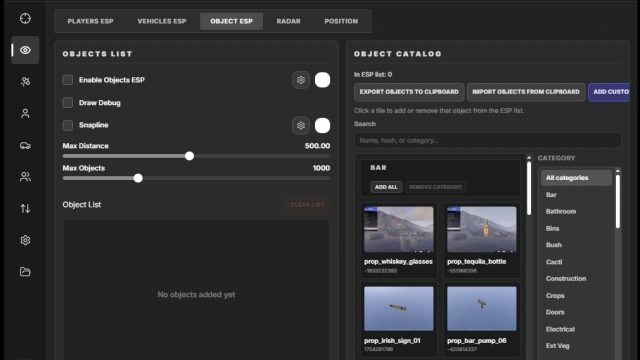640x360 pixels.
Task: Toggle the Draw Debug checkbox
Action: [68, 102]
